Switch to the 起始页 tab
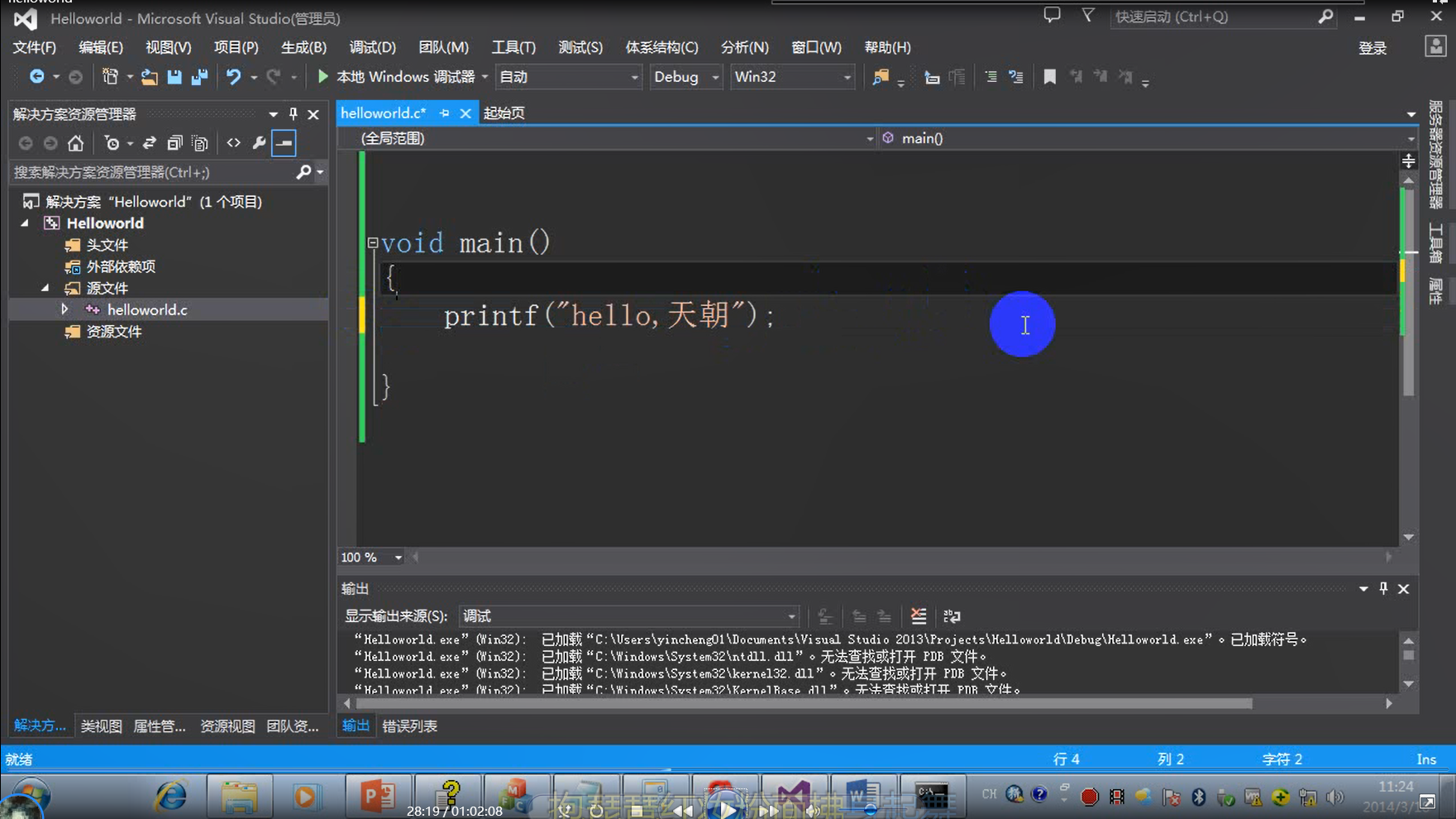The height and width of the screenshot is (819, 1456). [x=504, y=113]
